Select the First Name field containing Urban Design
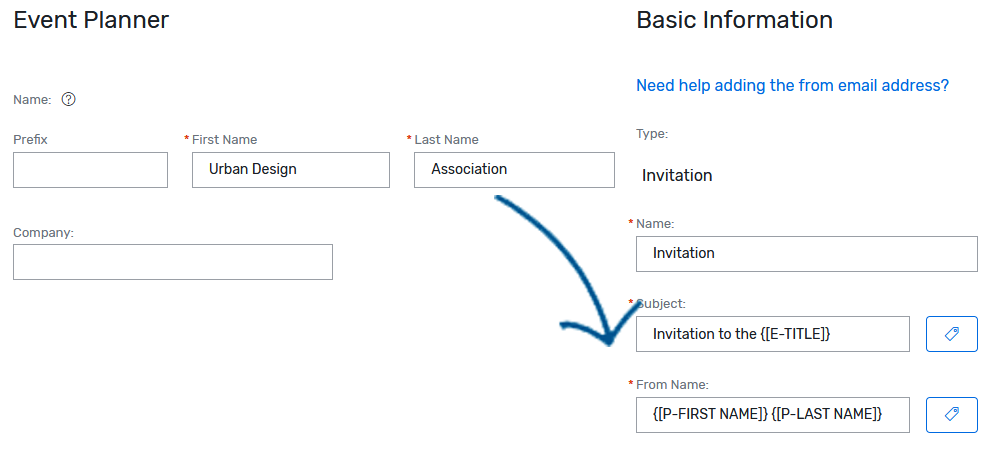The width and height of the screenshot is (994, 461). point(290,170)
